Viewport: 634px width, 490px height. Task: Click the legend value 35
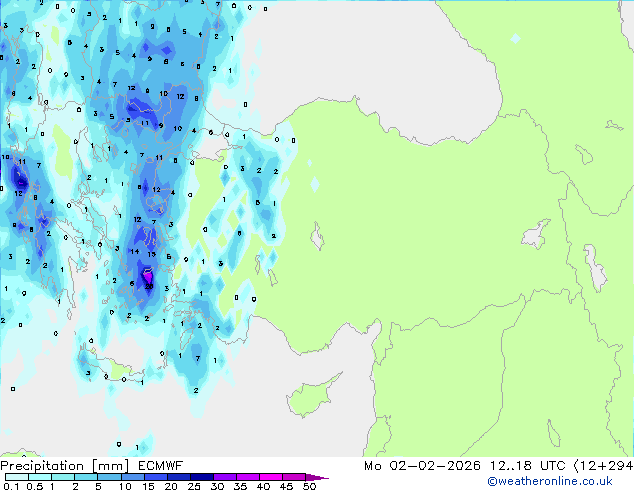pyautogui.click(x=240, y=486)
